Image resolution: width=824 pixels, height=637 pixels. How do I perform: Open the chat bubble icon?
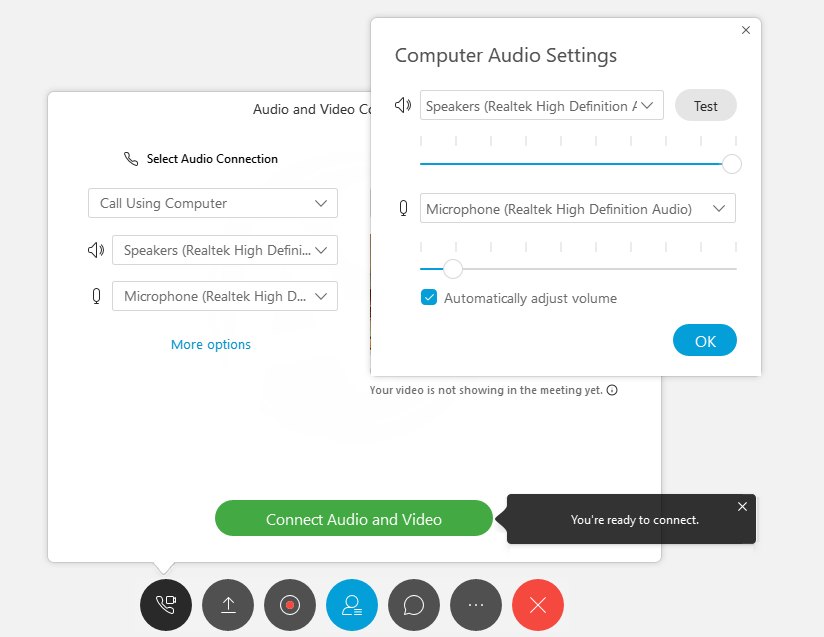tap(413, 605)
